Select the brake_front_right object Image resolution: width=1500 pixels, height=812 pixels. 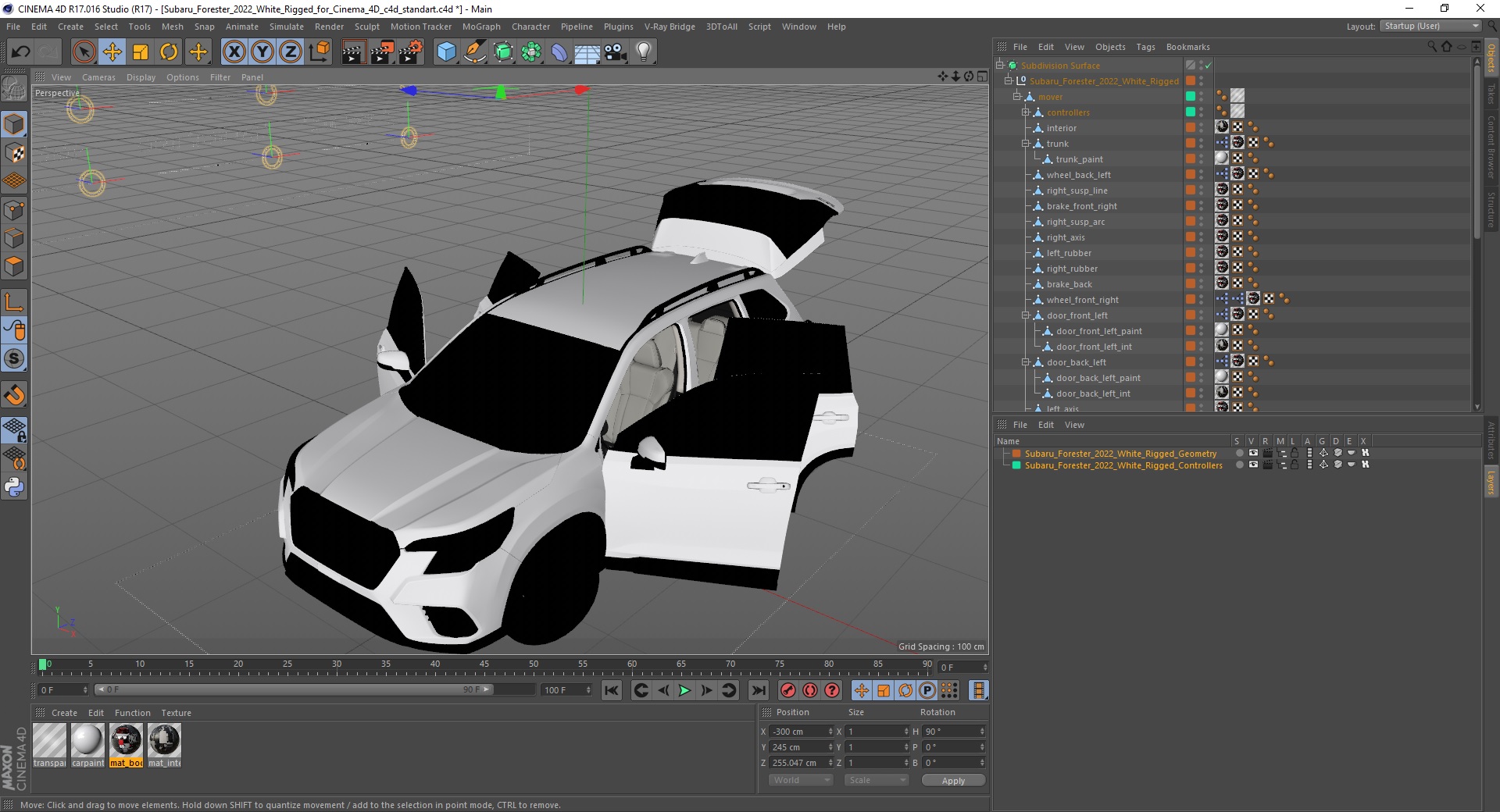(1081, 206)
